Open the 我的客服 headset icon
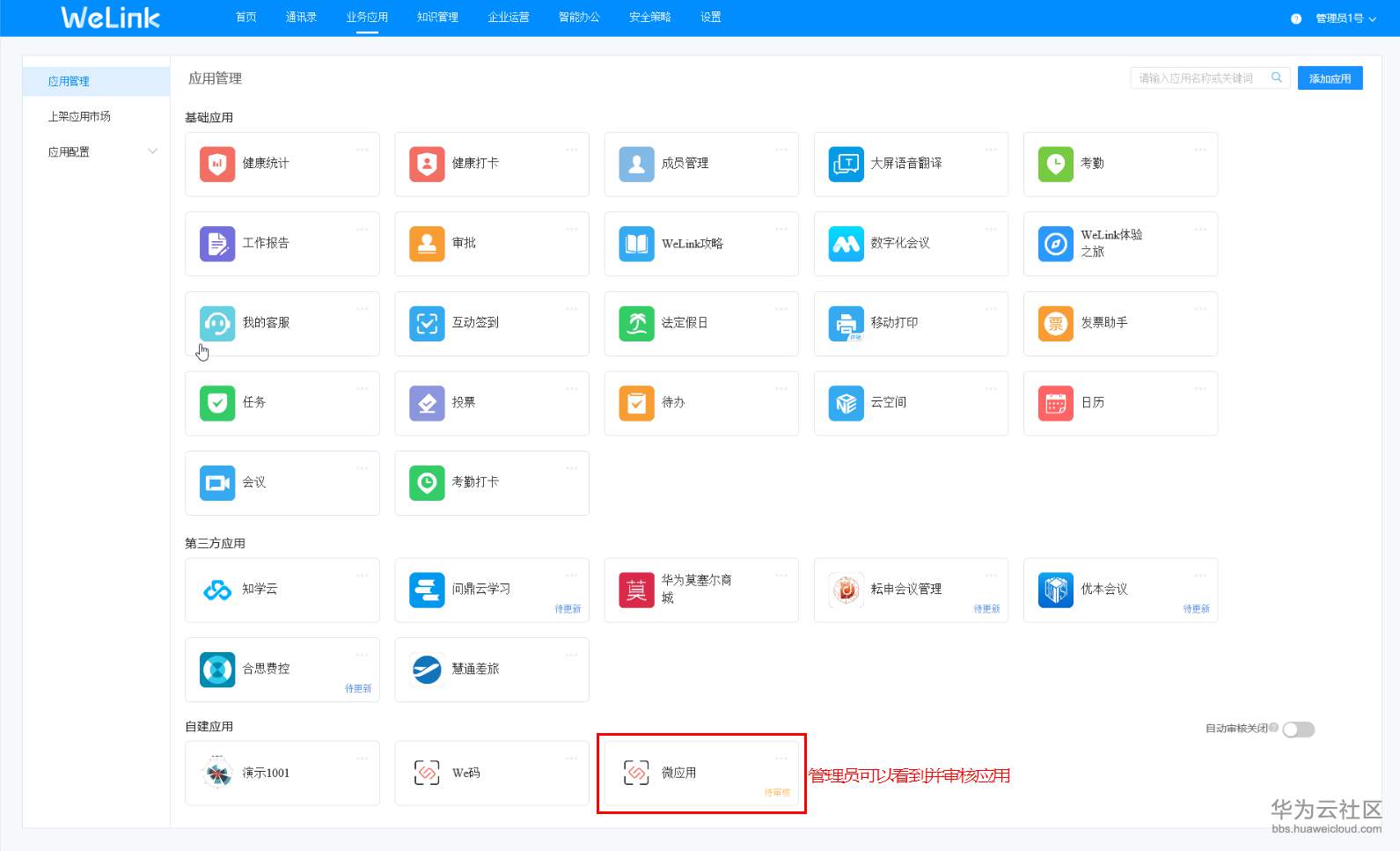Viewport: 1400px width, 851px height. [x=217, y=324]
